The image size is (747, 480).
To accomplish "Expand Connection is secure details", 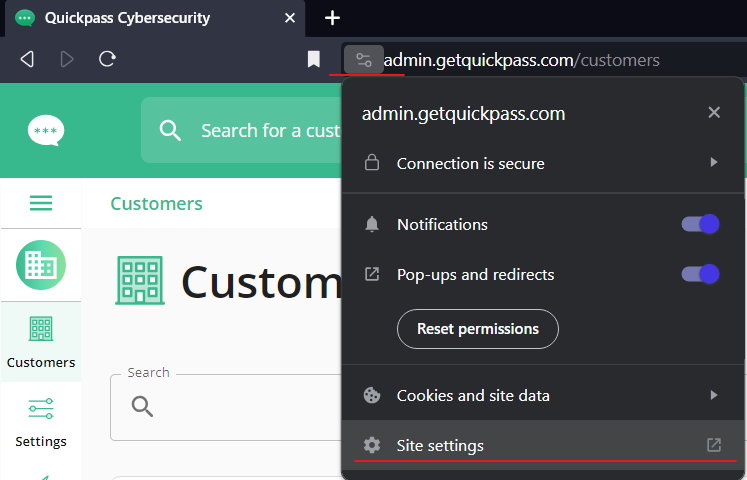I will click(x=543, y=163).
